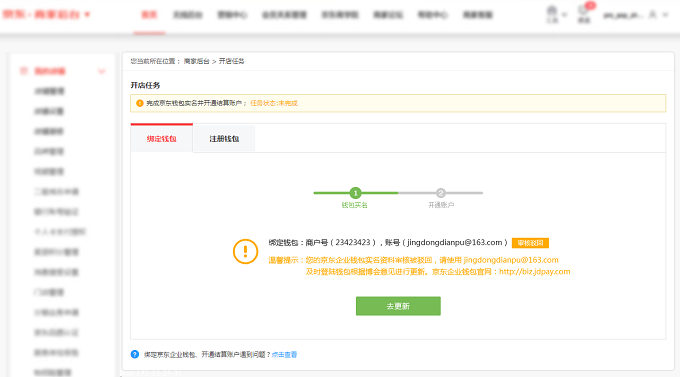The image size is (680, 377).
Task: Click the green 去更新 button
Action: tap(398, 306)
